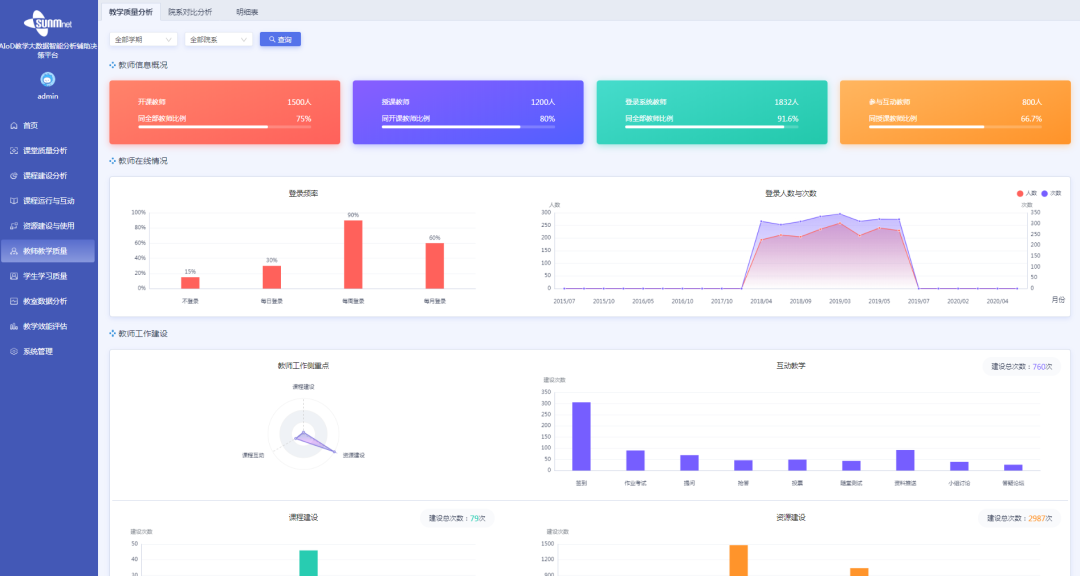
Task: Click the 系统管理 gear icon
Action: (x=14, y=351)
